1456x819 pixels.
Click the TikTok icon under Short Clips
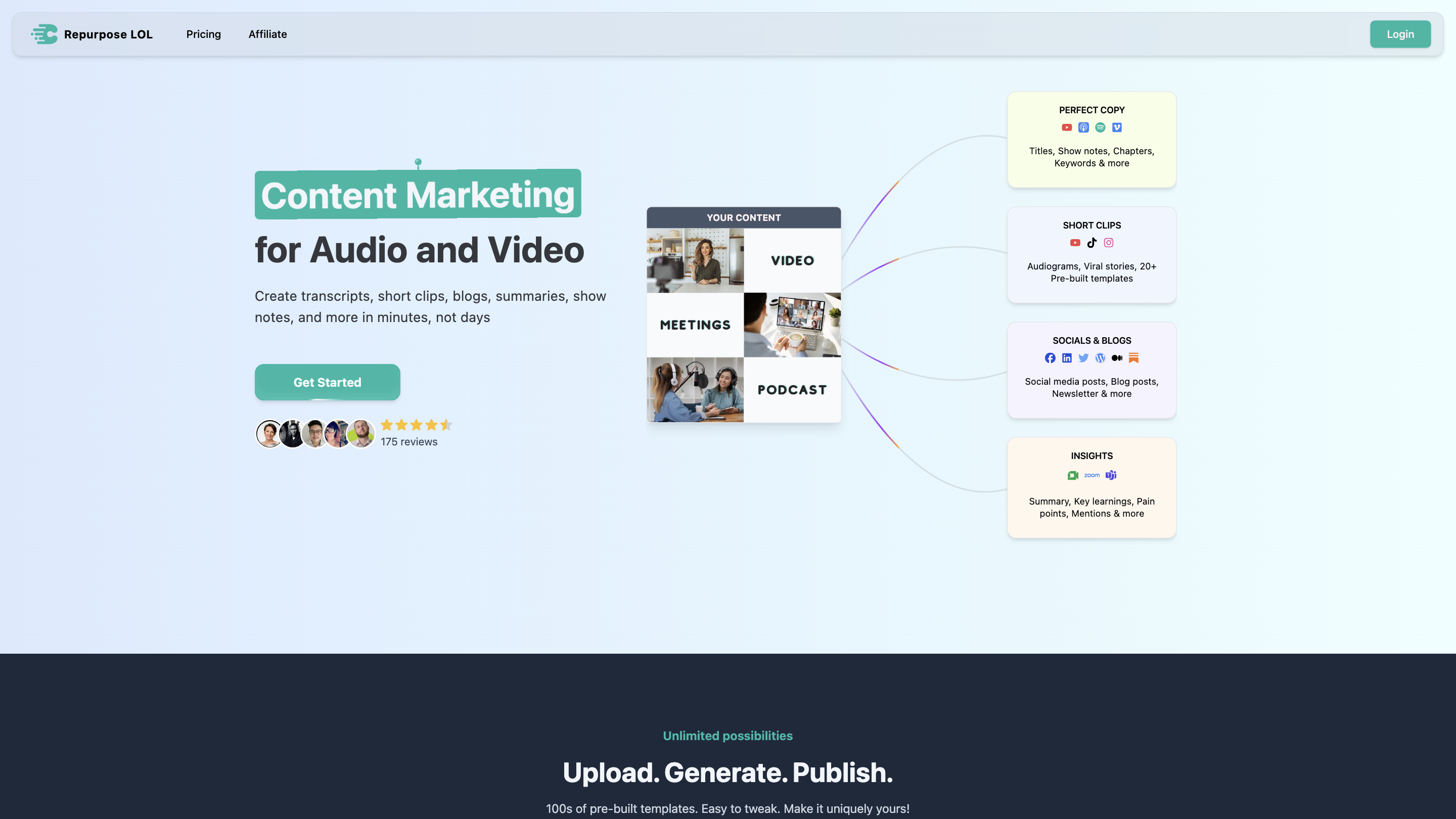click(x=1091, y=243)
